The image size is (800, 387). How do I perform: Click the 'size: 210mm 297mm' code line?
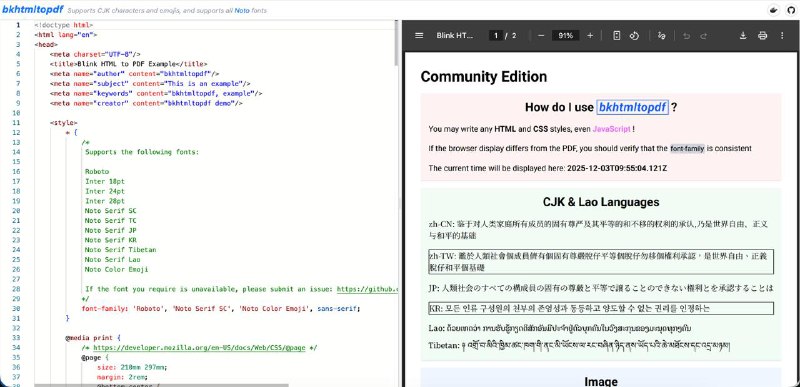click(x=132, y=368)
